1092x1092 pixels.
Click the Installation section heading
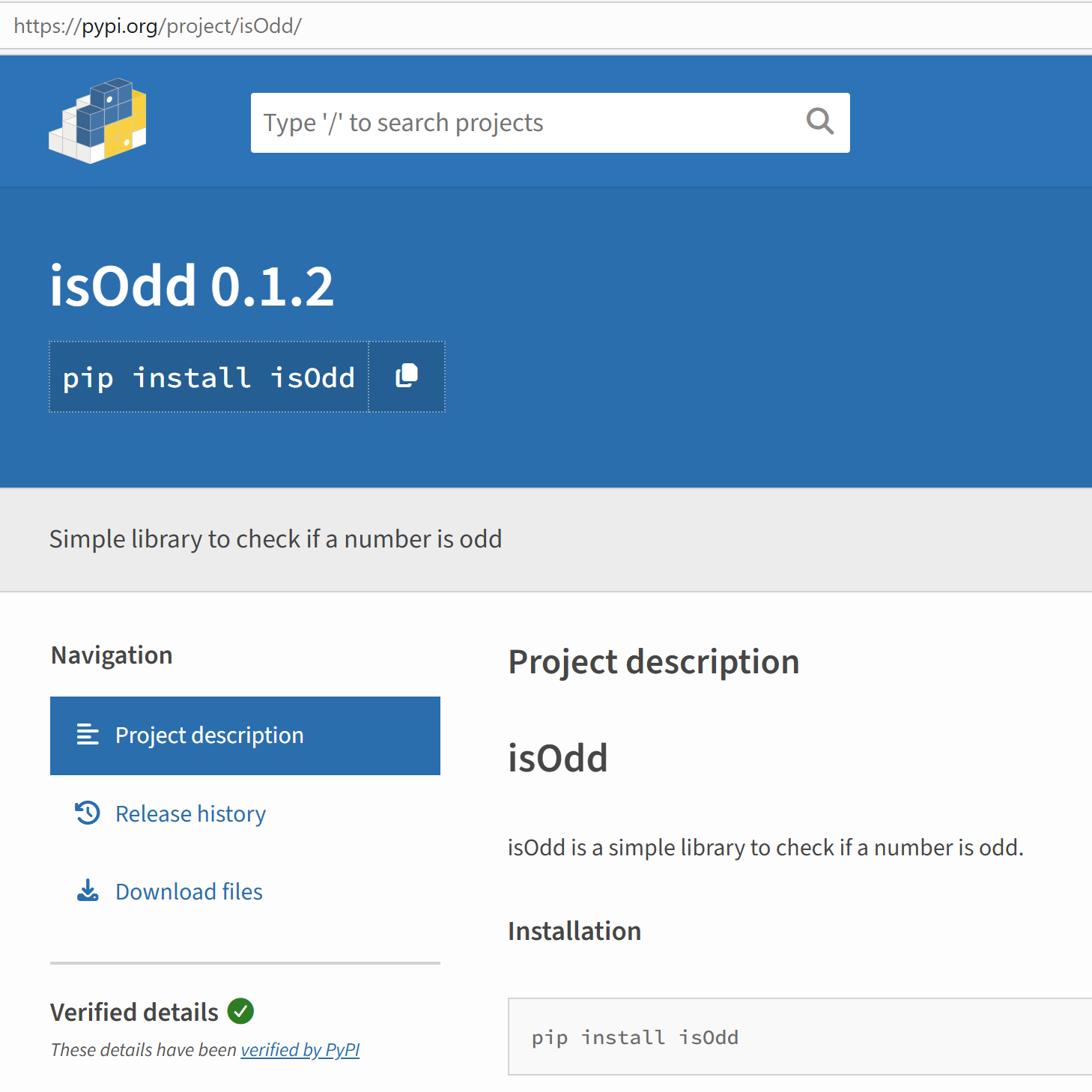click(574, 931)
